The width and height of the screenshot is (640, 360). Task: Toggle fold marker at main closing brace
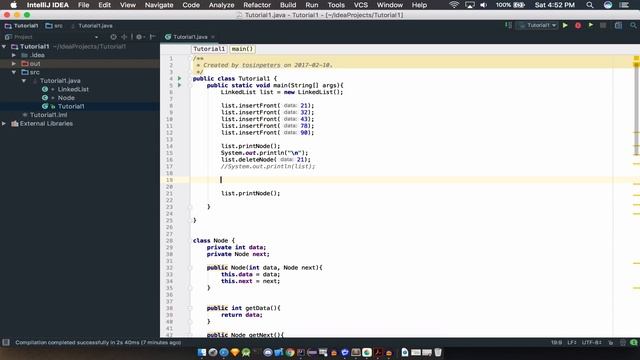(x=190, y=207)
